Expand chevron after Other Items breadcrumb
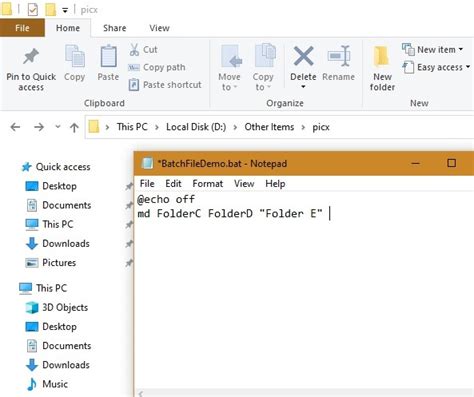Viewport: 474px width, 397px height. coord(303,127)
